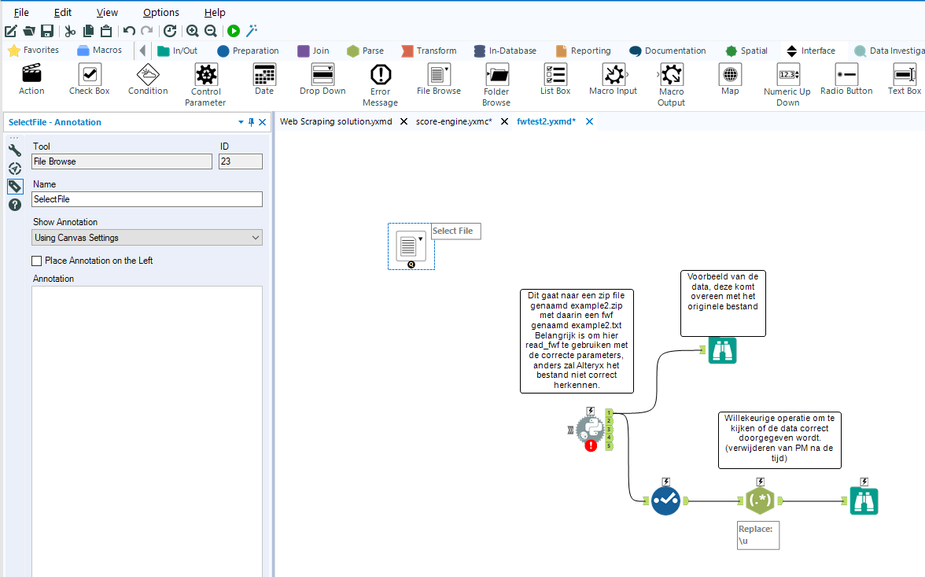Open the help question mark tab
This screenshot has height=577, width=925.
[15, 205]
